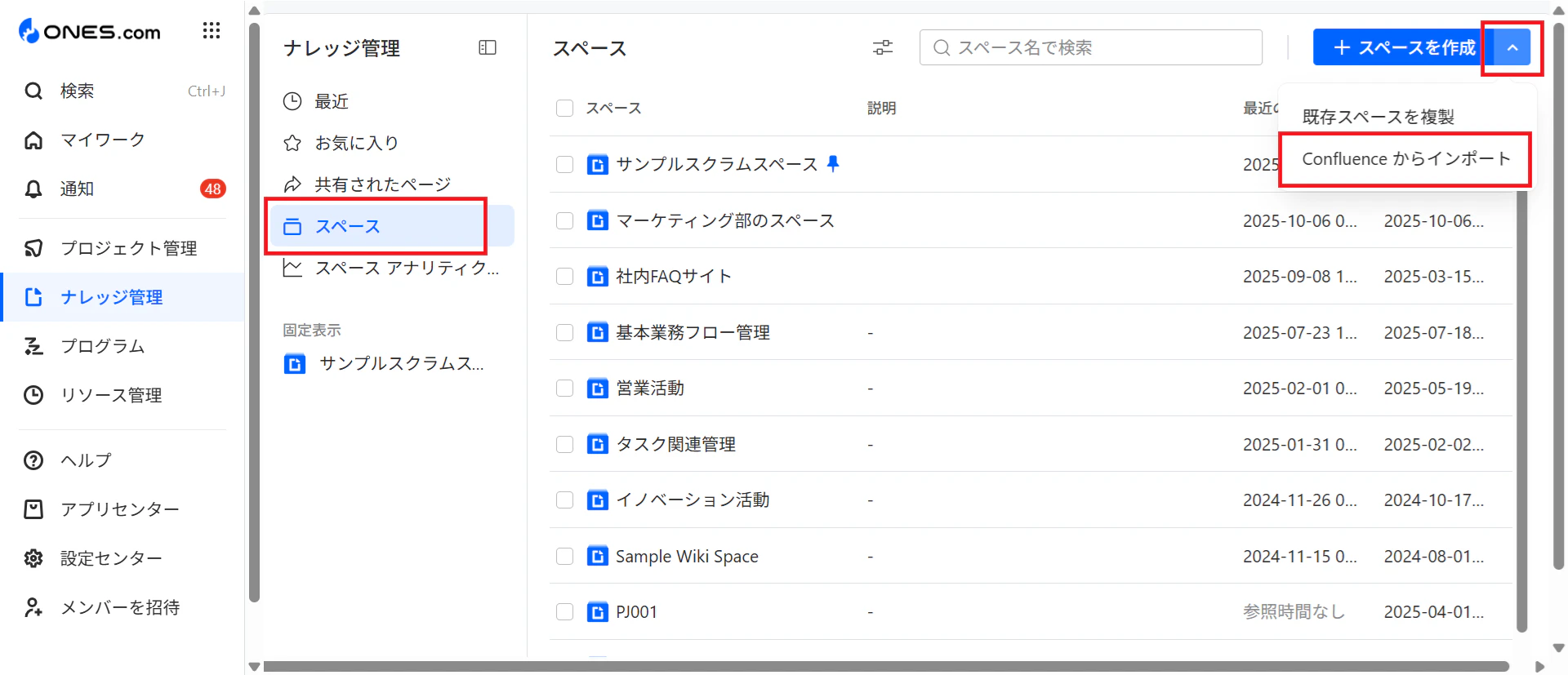Check the イノベーション活動 row checkbox

564,500
